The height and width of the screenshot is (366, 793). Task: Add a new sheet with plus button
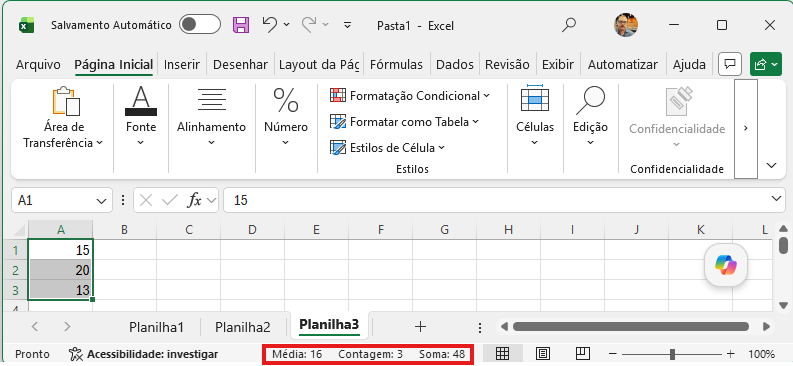tap(420, 327)
